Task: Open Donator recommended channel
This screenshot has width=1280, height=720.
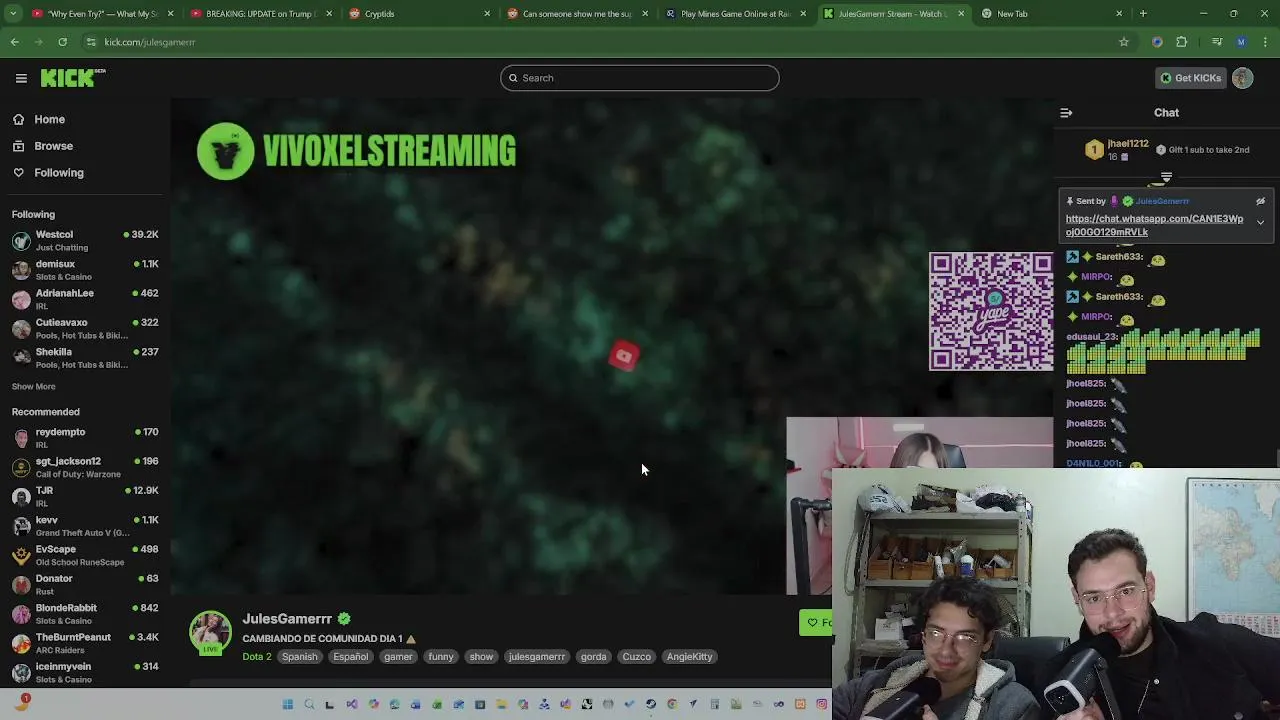Action: point(85,584)
